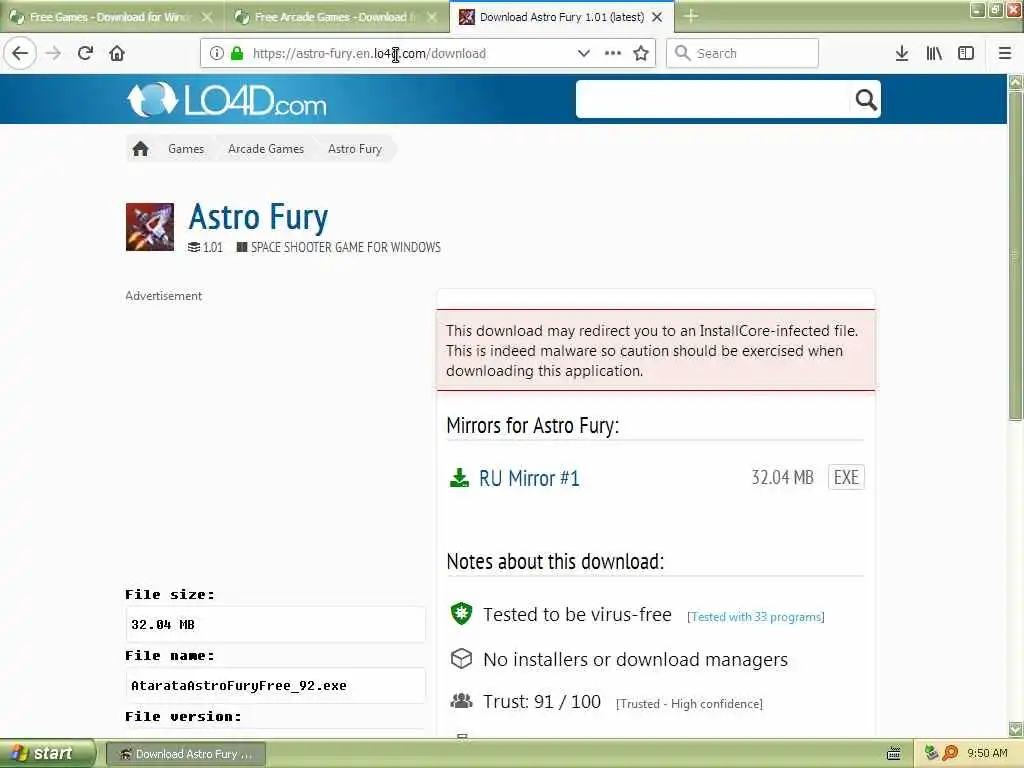Viewport: 1024px width, 768px height.
Task: Click the virus-free shield icon
Action: [x=461, y=613]
